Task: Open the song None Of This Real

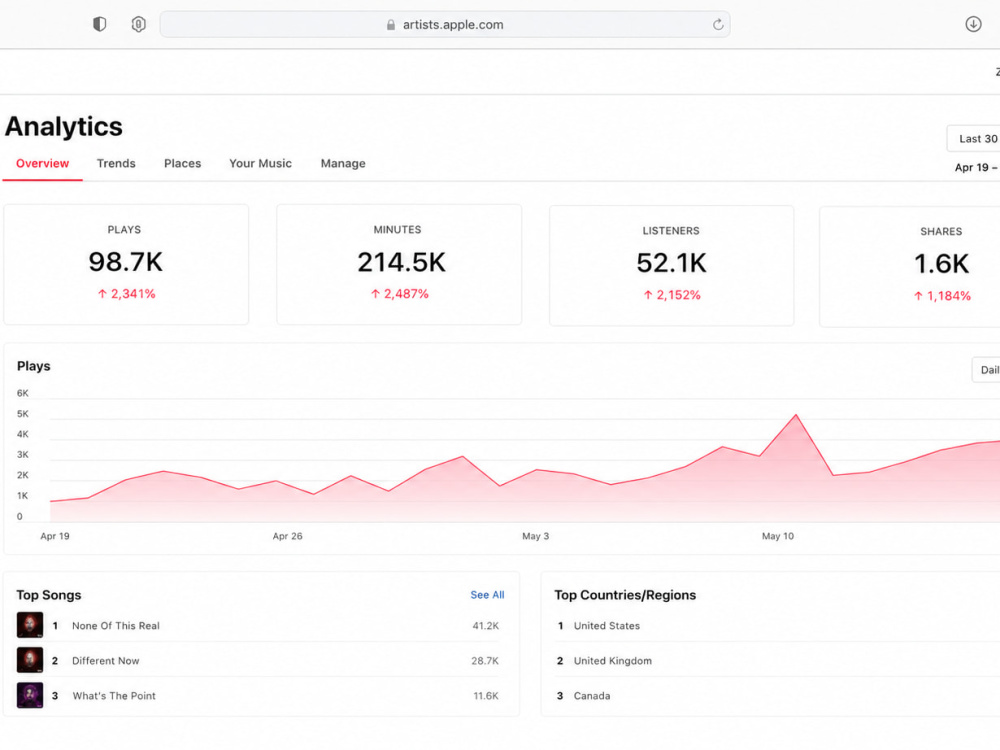Action: (x=116, y=626)
